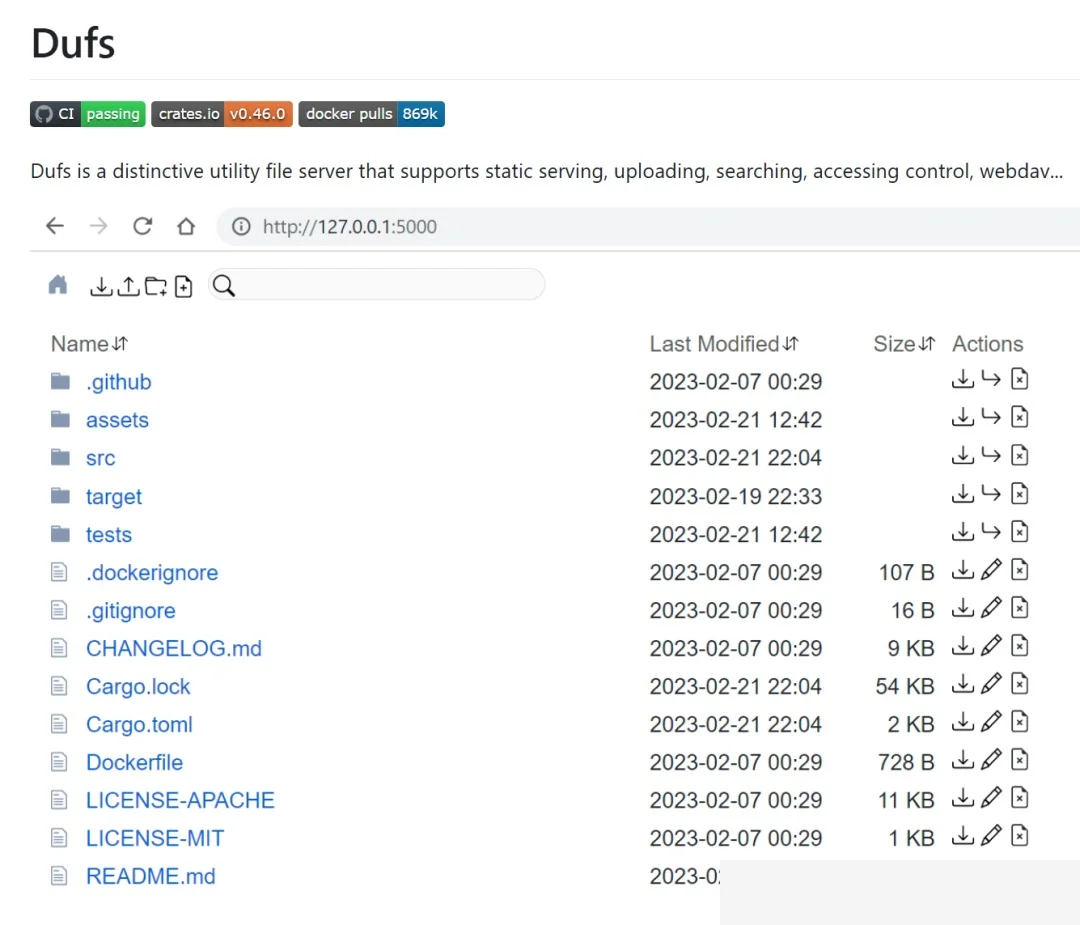Sort the list by Size
Viewport: 1080px width, 925px height.
click(904, 344)
